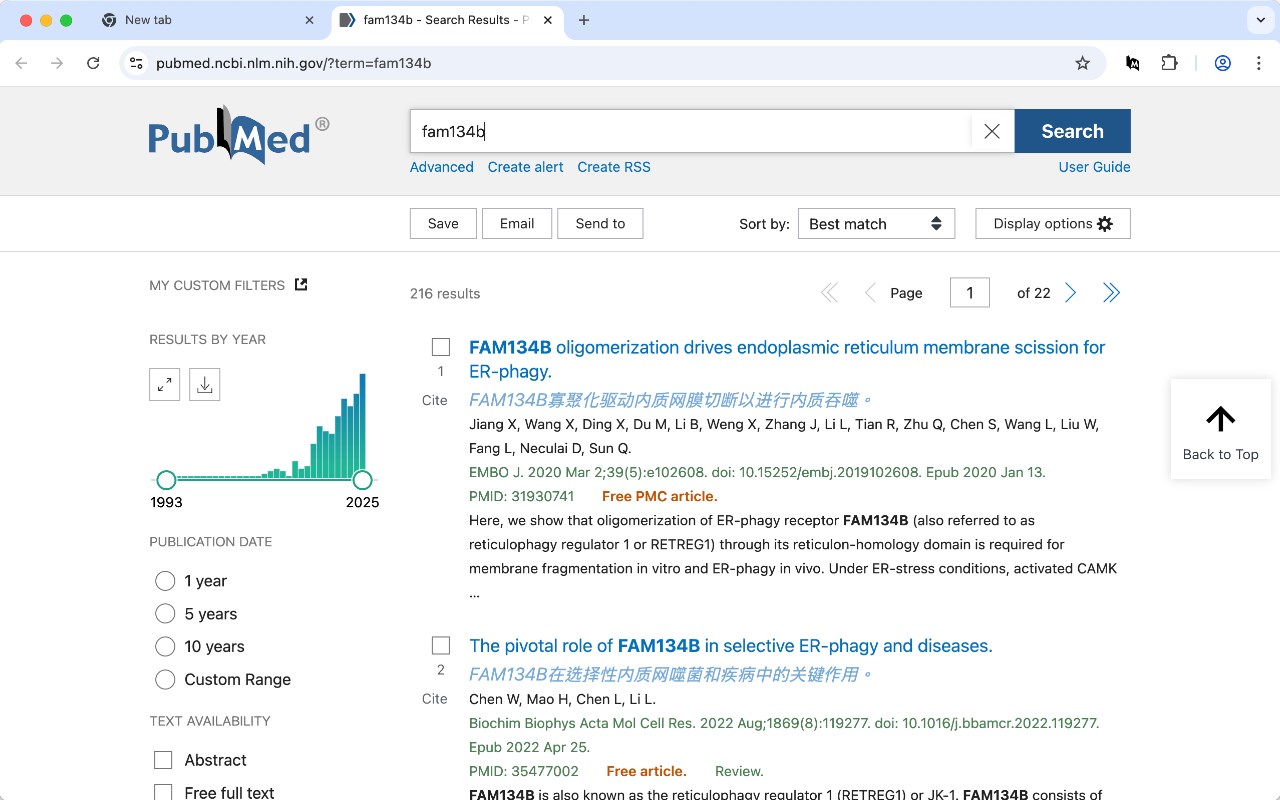Click Cite under result 2

click(x=435, y=699)
